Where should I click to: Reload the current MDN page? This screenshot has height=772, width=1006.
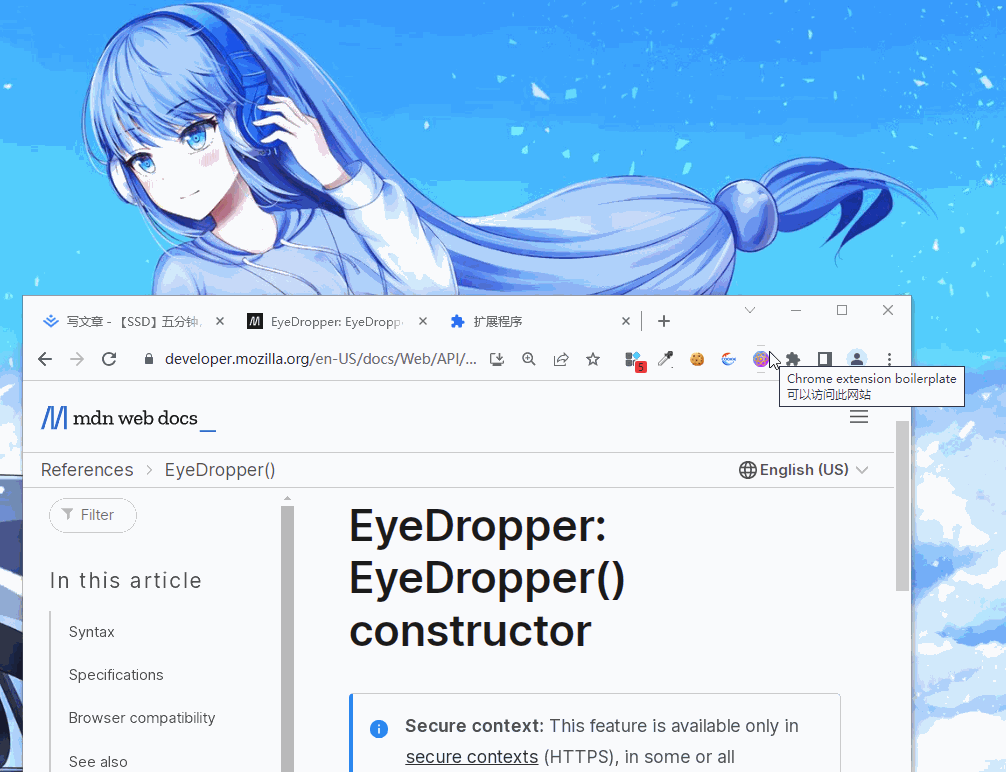click(x=109, y=359)
